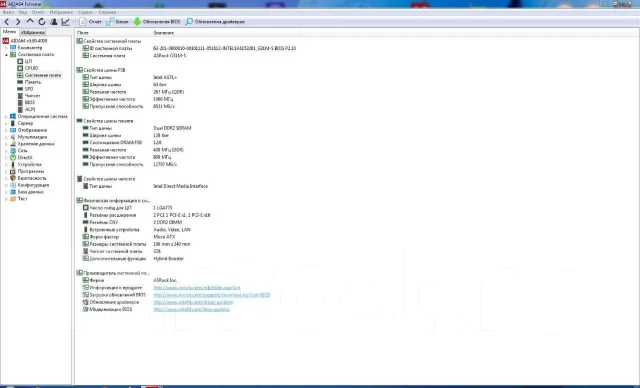Open the Загрузка обновлений BIOS link
640x388 pixels.
coord(211,295)
